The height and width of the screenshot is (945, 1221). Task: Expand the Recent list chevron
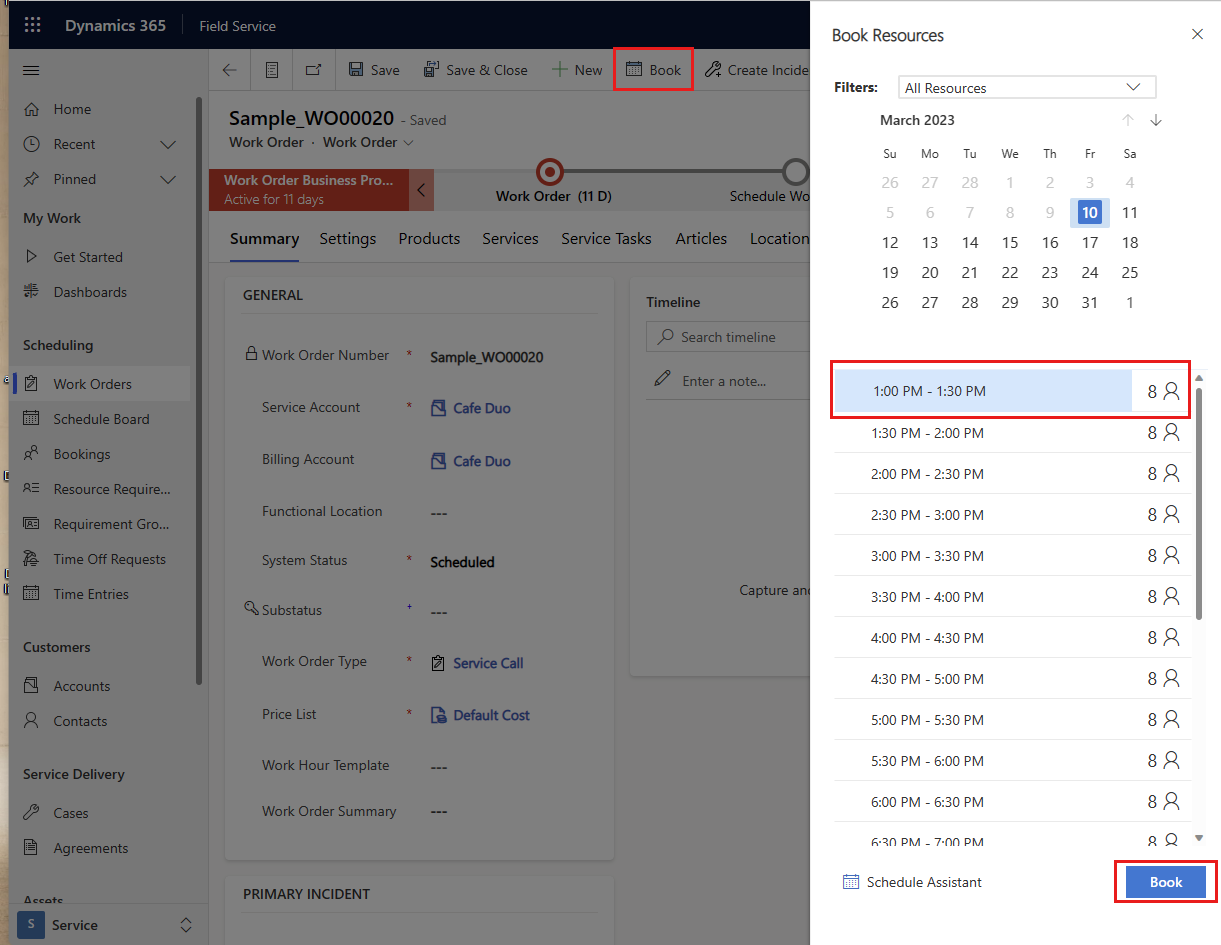(x=168, y=144)
